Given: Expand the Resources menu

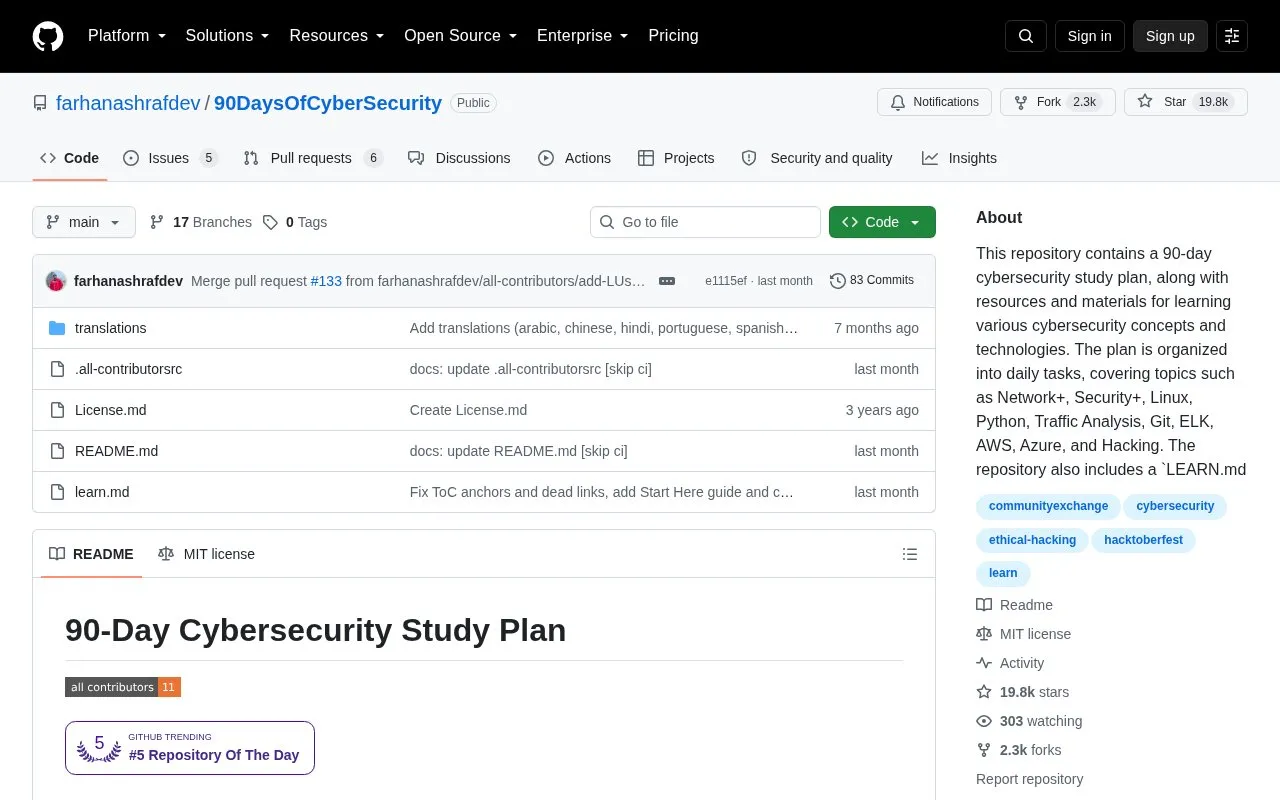Looking at the screenshot, I should tap(337, 36).
